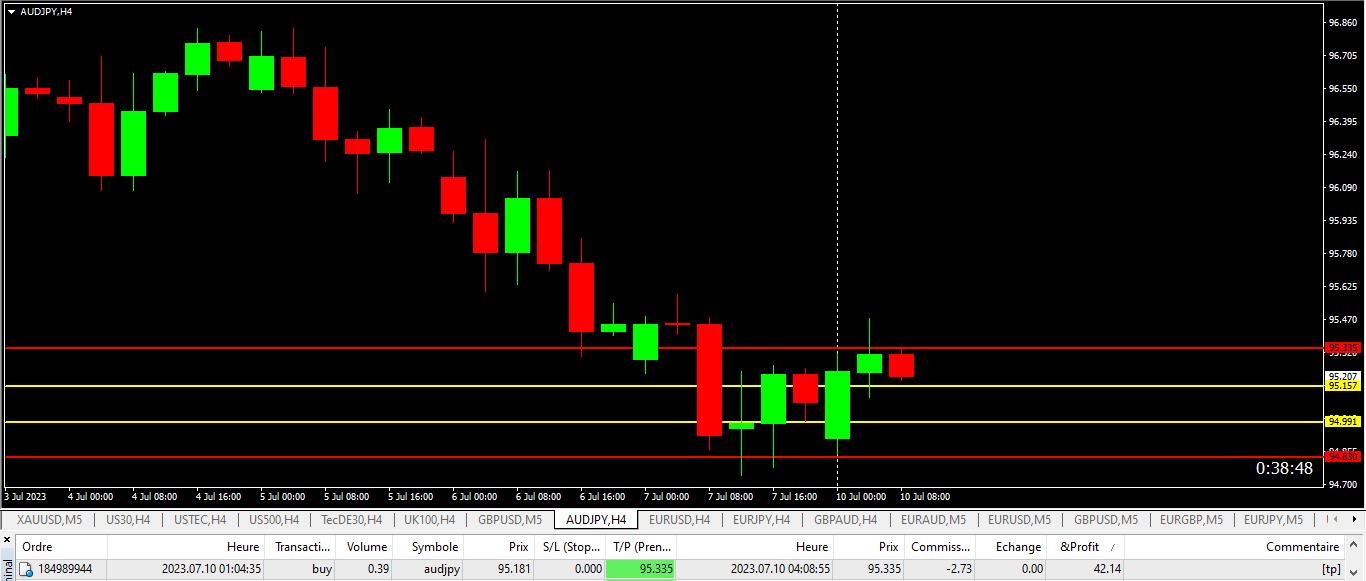The height and width of the screenshot is (581, 1366).
Task: Click the 0:38:48 candle countdown timer
Action: click(1284, 468)
